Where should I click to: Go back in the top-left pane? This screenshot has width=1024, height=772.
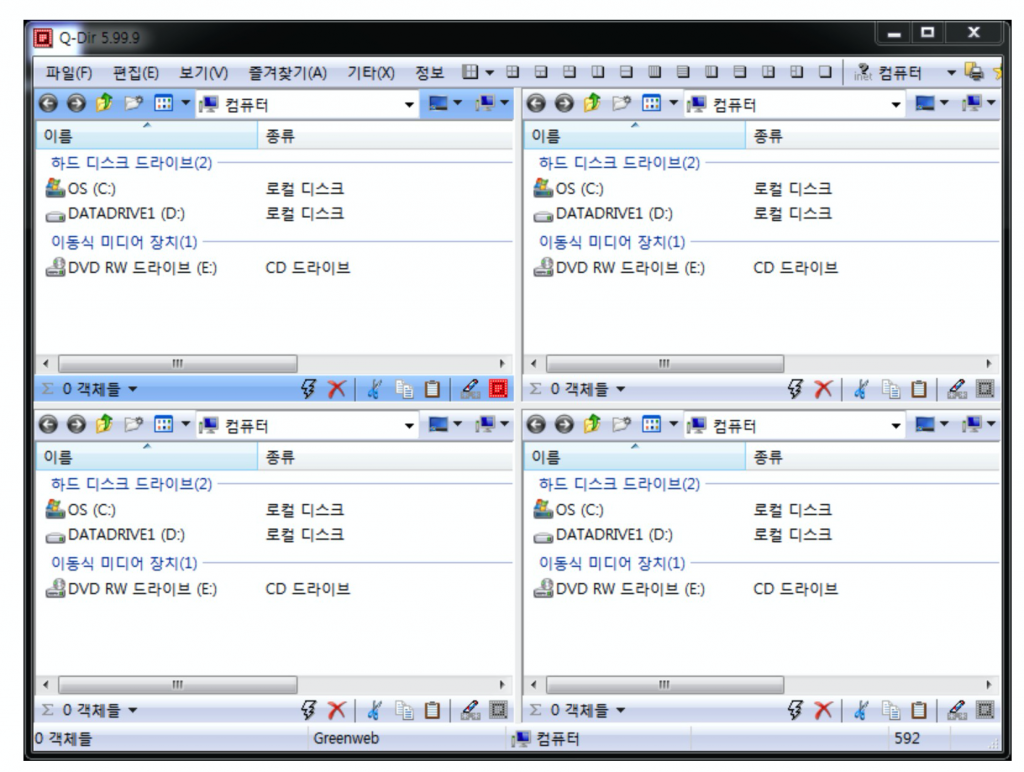click(48, 103)
